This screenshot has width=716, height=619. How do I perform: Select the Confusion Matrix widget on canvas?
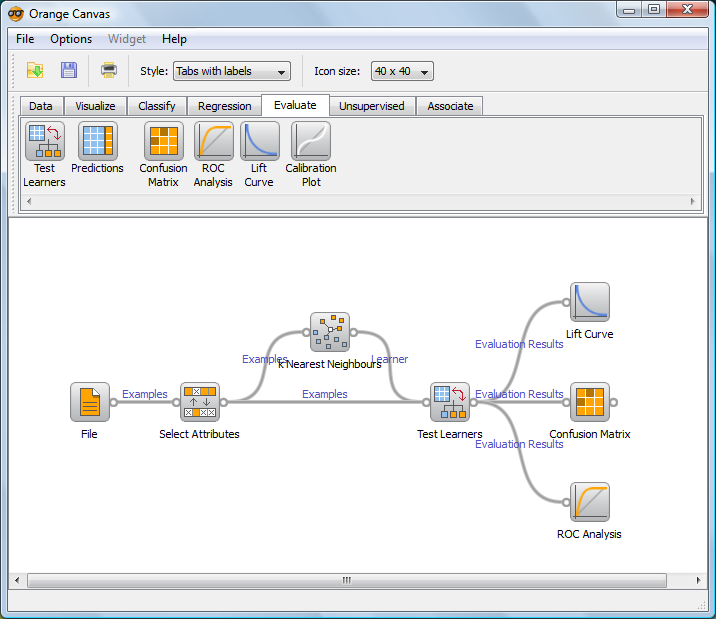[x=590, y=402]
